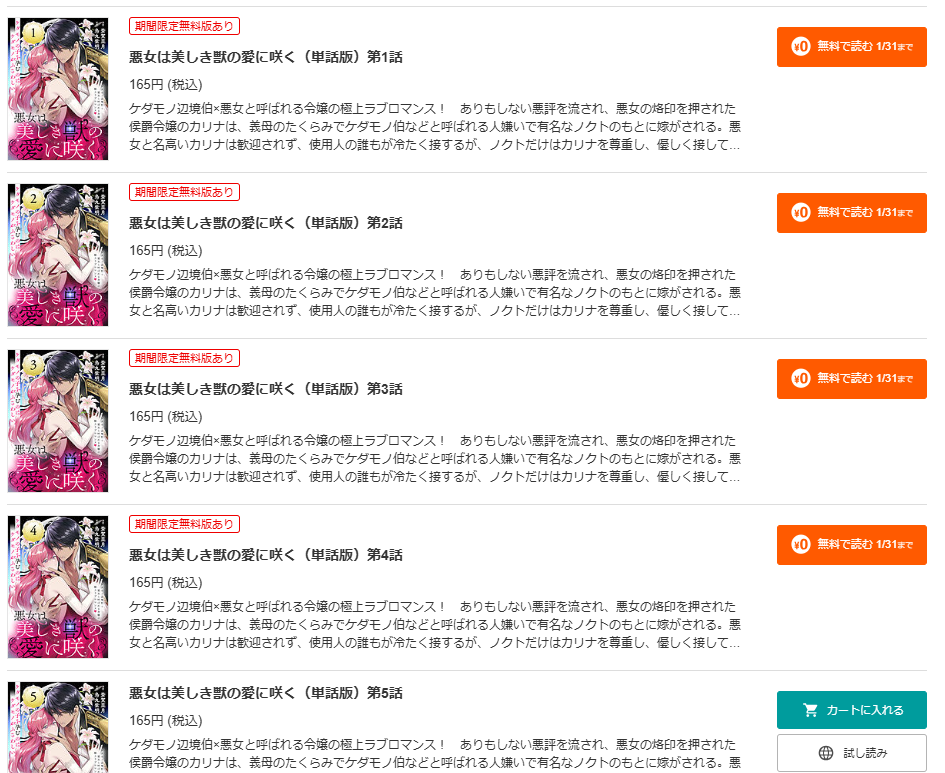Click the shopping cart icon for episode 5
The image size is (945, 773).
(811, 710)
